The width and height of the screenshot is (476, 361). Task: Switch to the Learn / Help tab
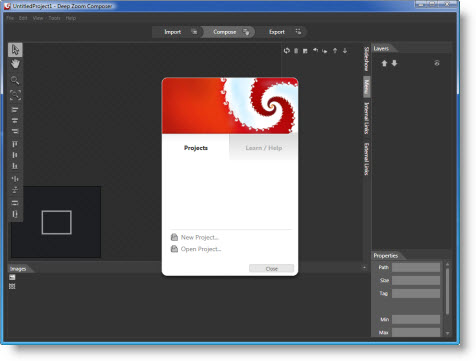coord(264,148)
